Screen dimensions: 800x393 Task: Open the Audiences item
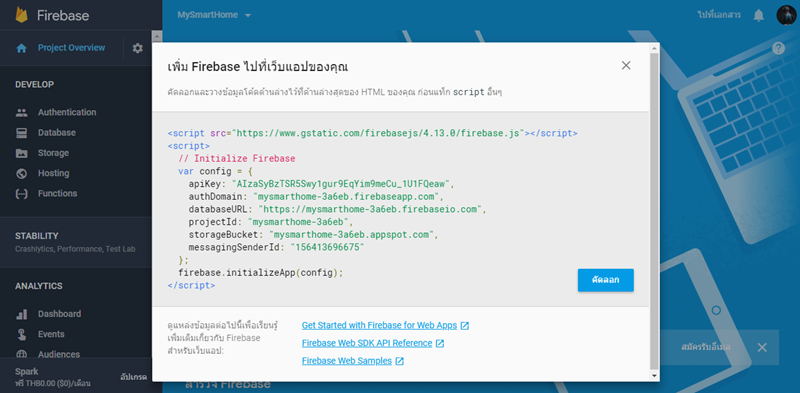[x=59, y=354]
